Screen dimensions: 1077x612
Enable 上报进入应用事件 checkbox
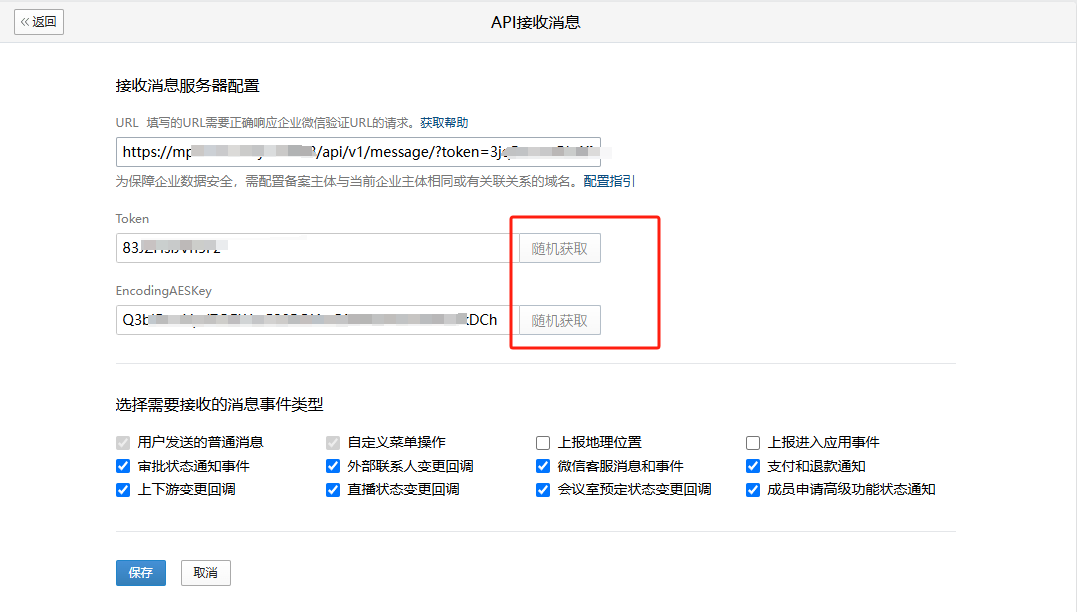coord(753,443)
